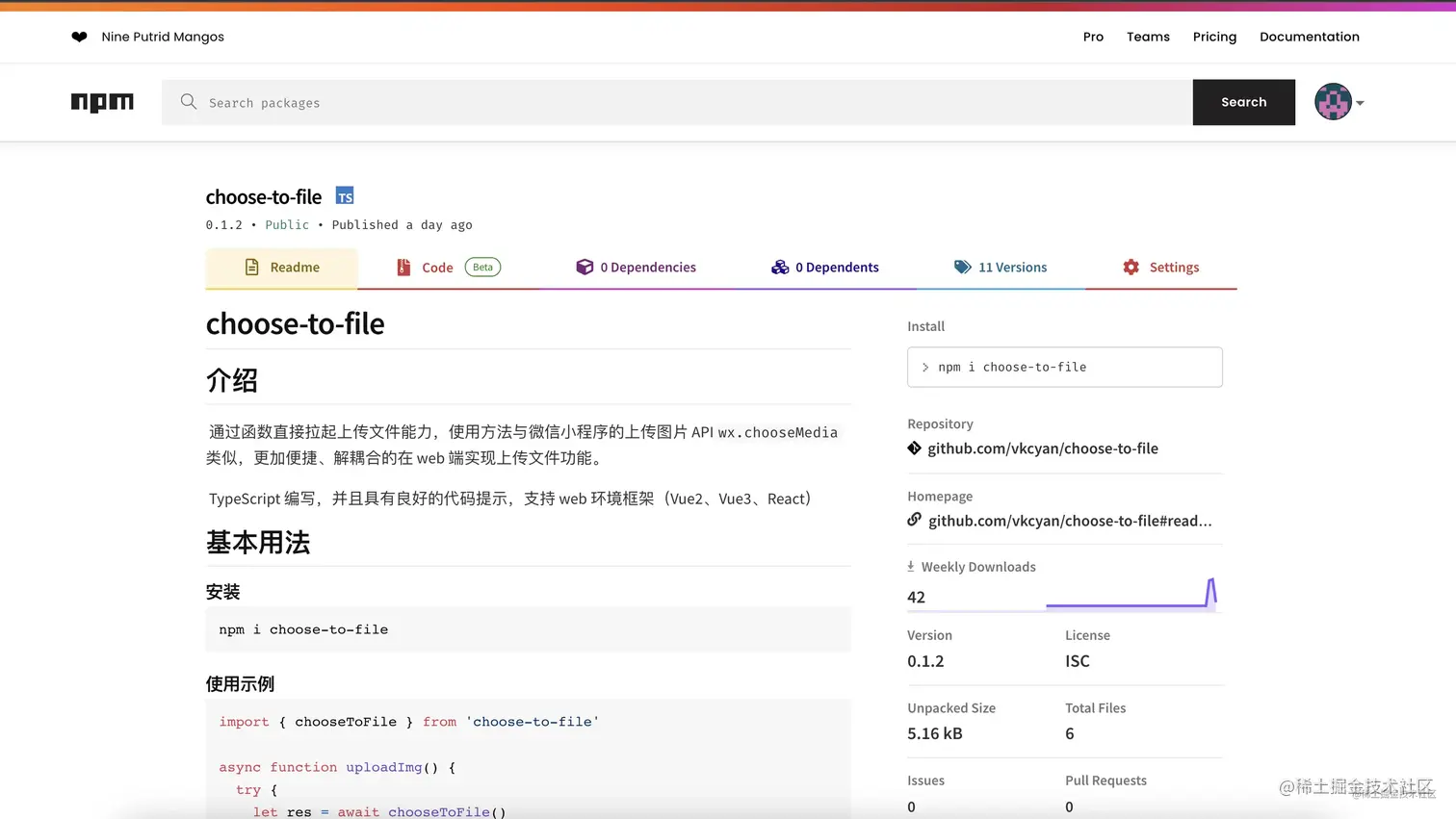The width and height of the screenshot is (1456, 819).
Task: Click the wx.chooseMedia inline code
Action: click(778, 433)
